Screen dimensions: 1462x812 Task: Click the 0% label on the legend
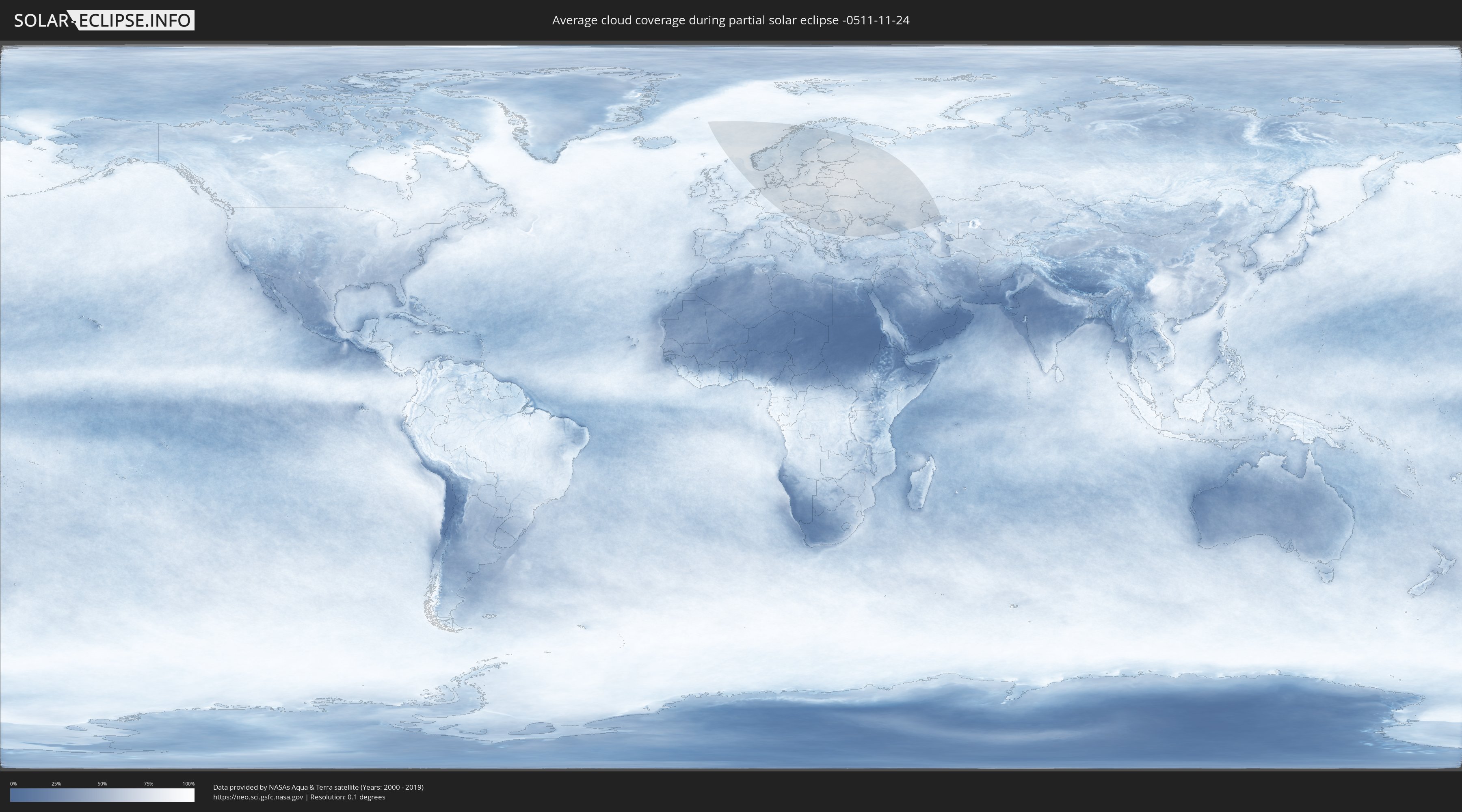(x=13, y=784)
